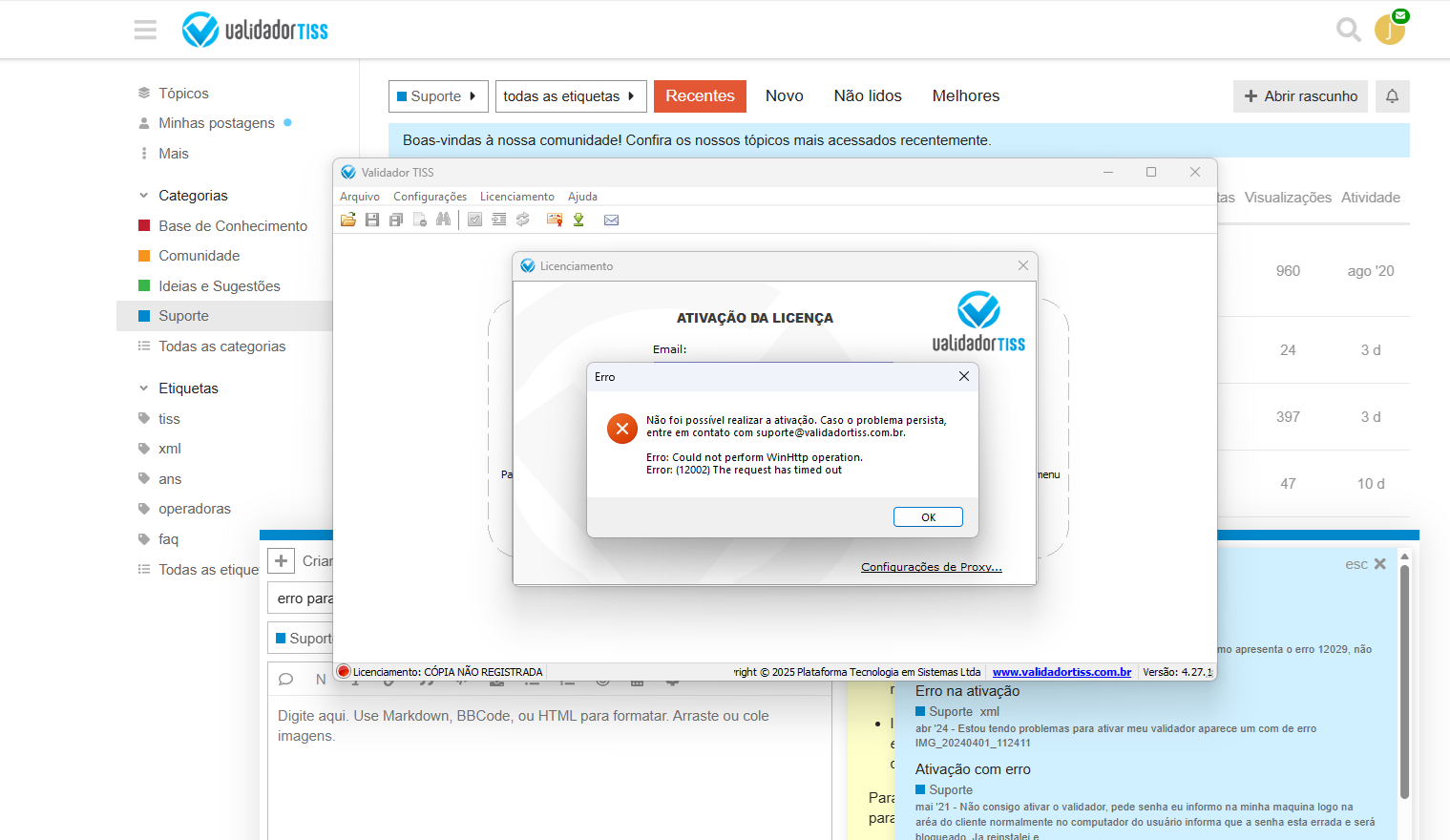Open the Suporte category dropdown
This screenshot has width=1450, height=840.
438,96
